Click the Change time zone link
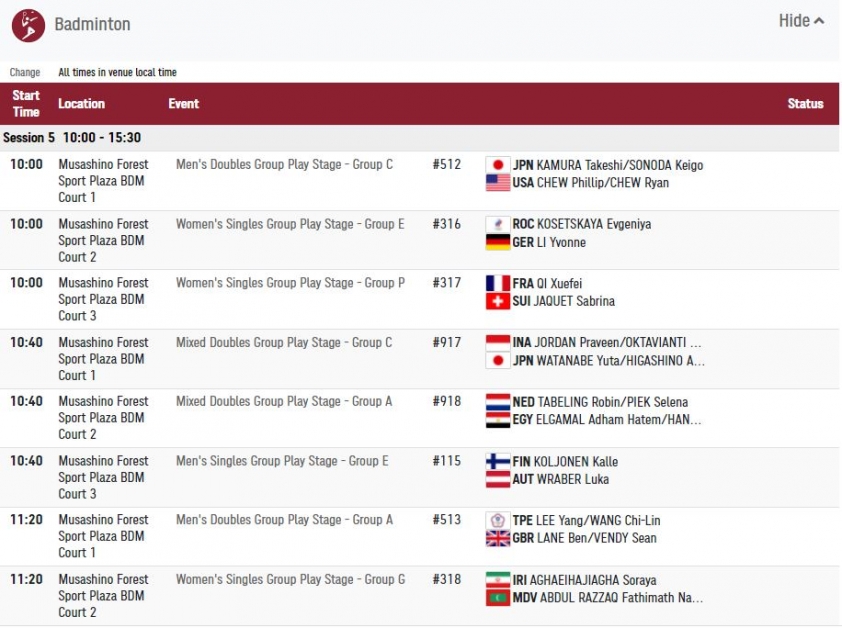The image size is (842, 628). pos(25,73)
